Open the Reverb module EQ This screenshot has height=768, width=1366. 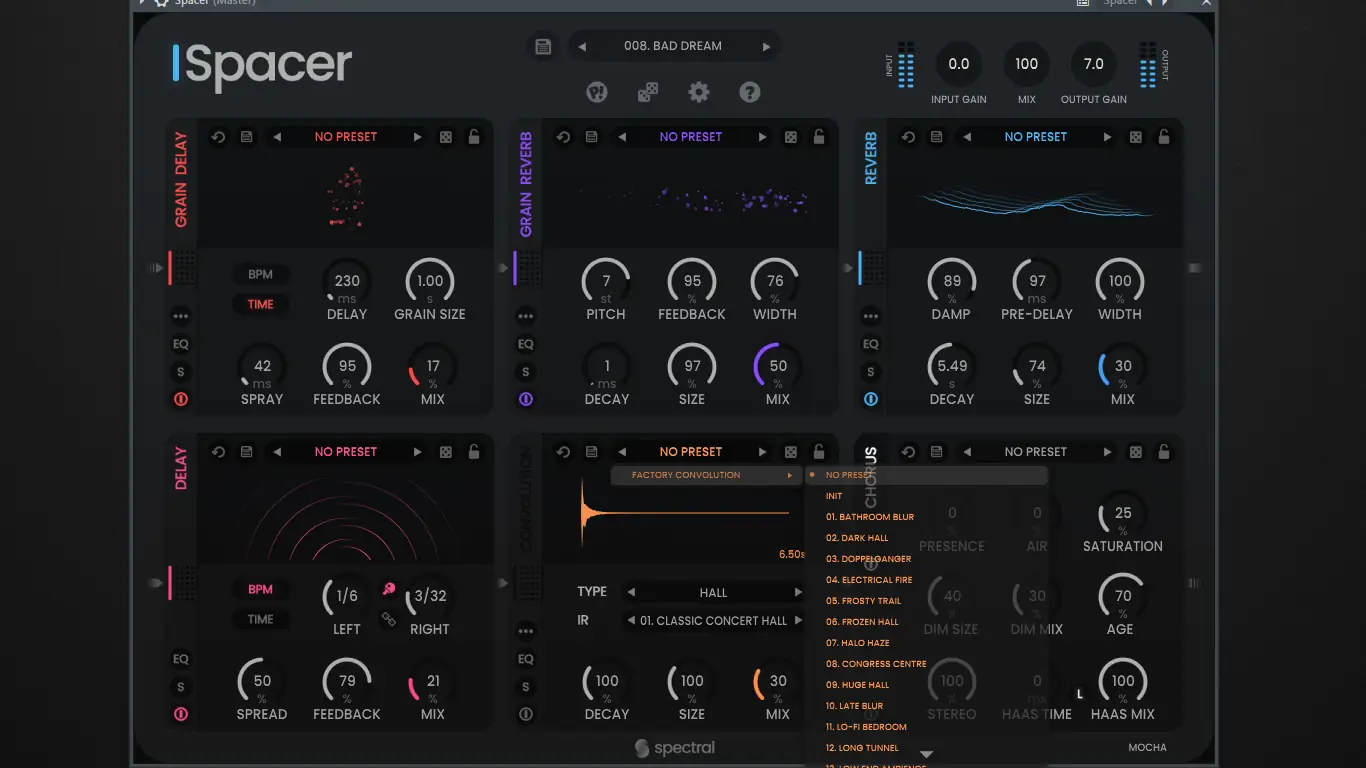click(871, 344)
